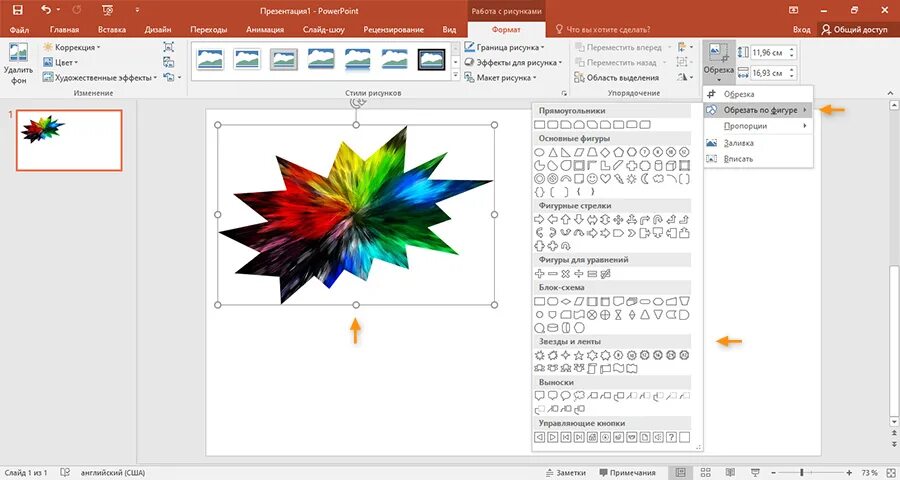This screenshot has width=900, height=480.
Task: Choose the Up Arrow block arrow
Action: (x=565, y=220)
